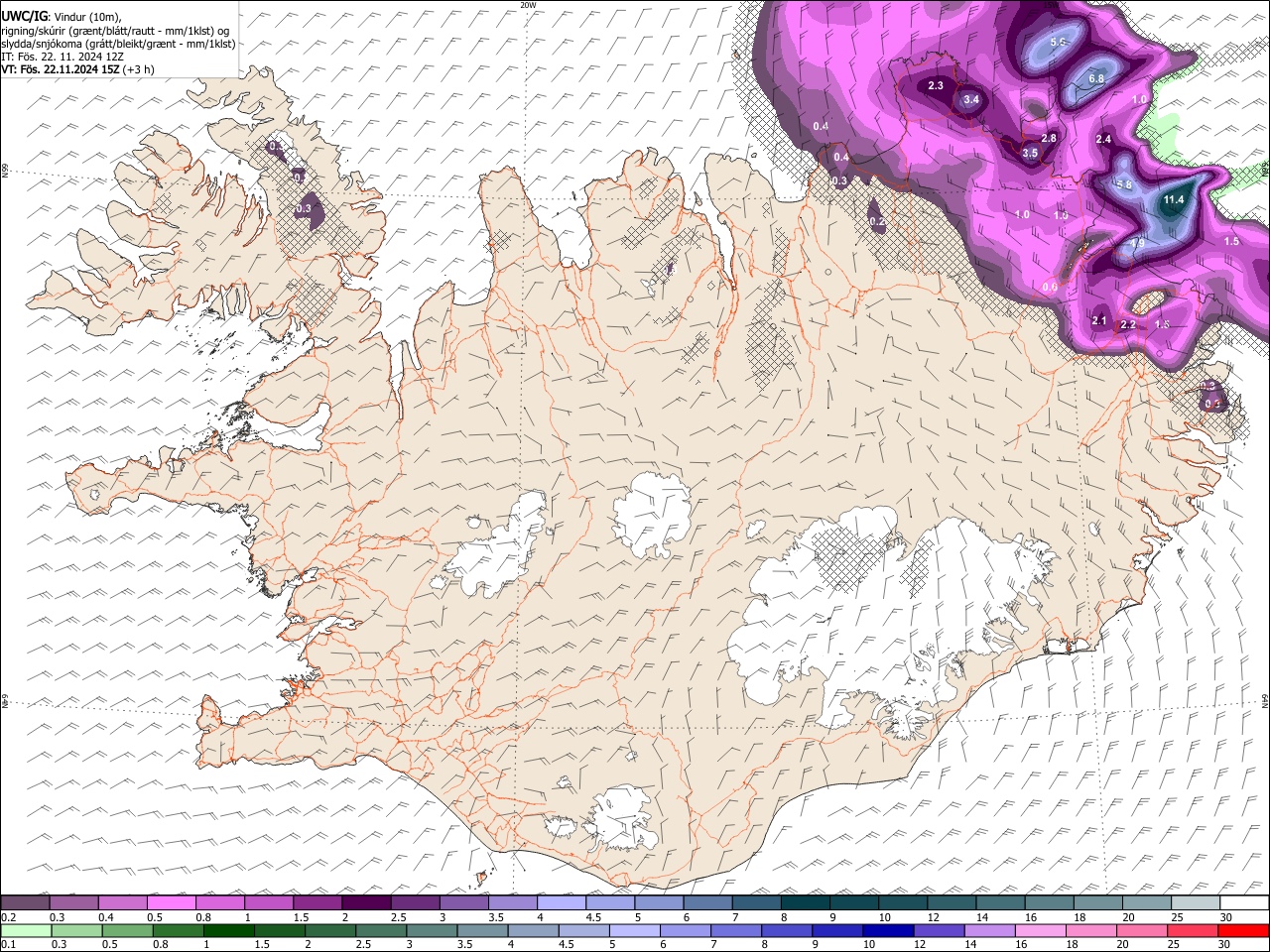1270x952 pixels.
Task: Click the slydda/snjókoma legend description line
Action: 118,44
